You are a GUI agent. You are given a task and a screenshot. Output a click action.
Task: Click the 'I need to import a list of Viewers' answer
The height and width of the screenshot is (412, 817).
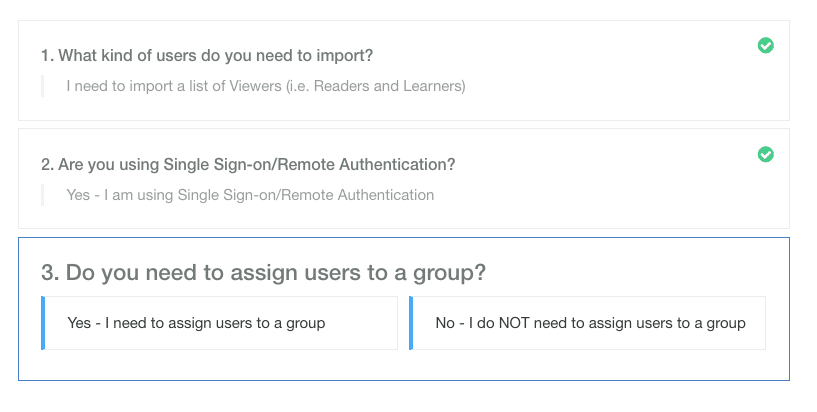click(x=266, y=86)
